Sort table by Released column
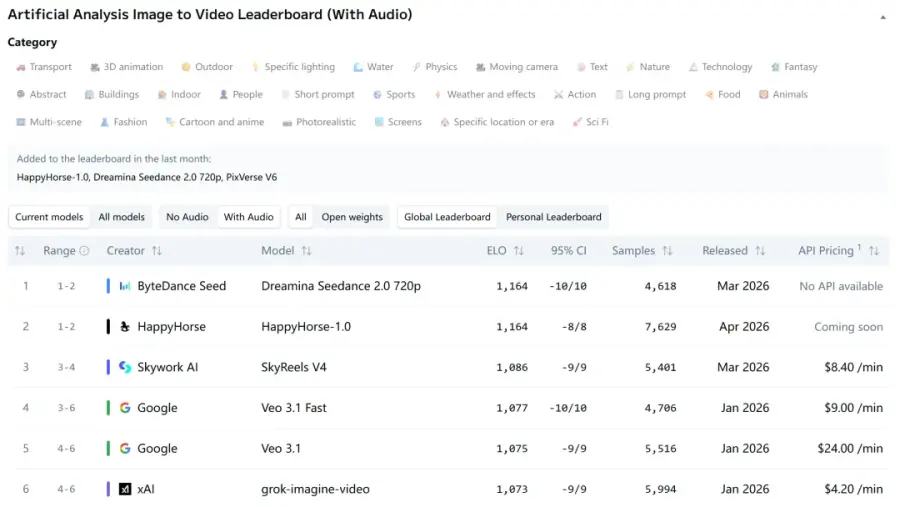The image size is (900, 507). point(760,251)
